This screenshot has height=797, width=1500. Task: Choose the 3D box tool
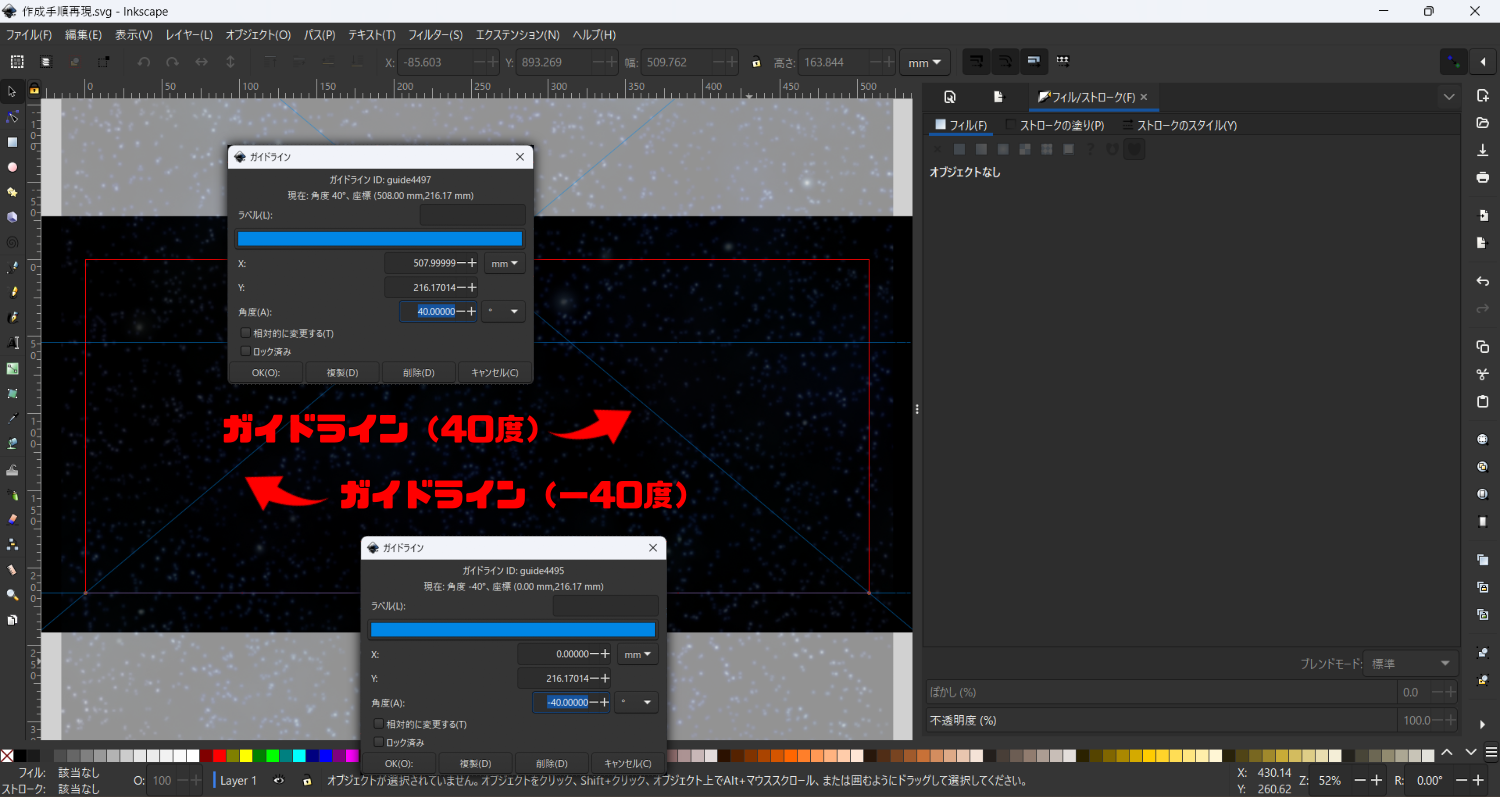pyautogui.click(x=12, y=217)
